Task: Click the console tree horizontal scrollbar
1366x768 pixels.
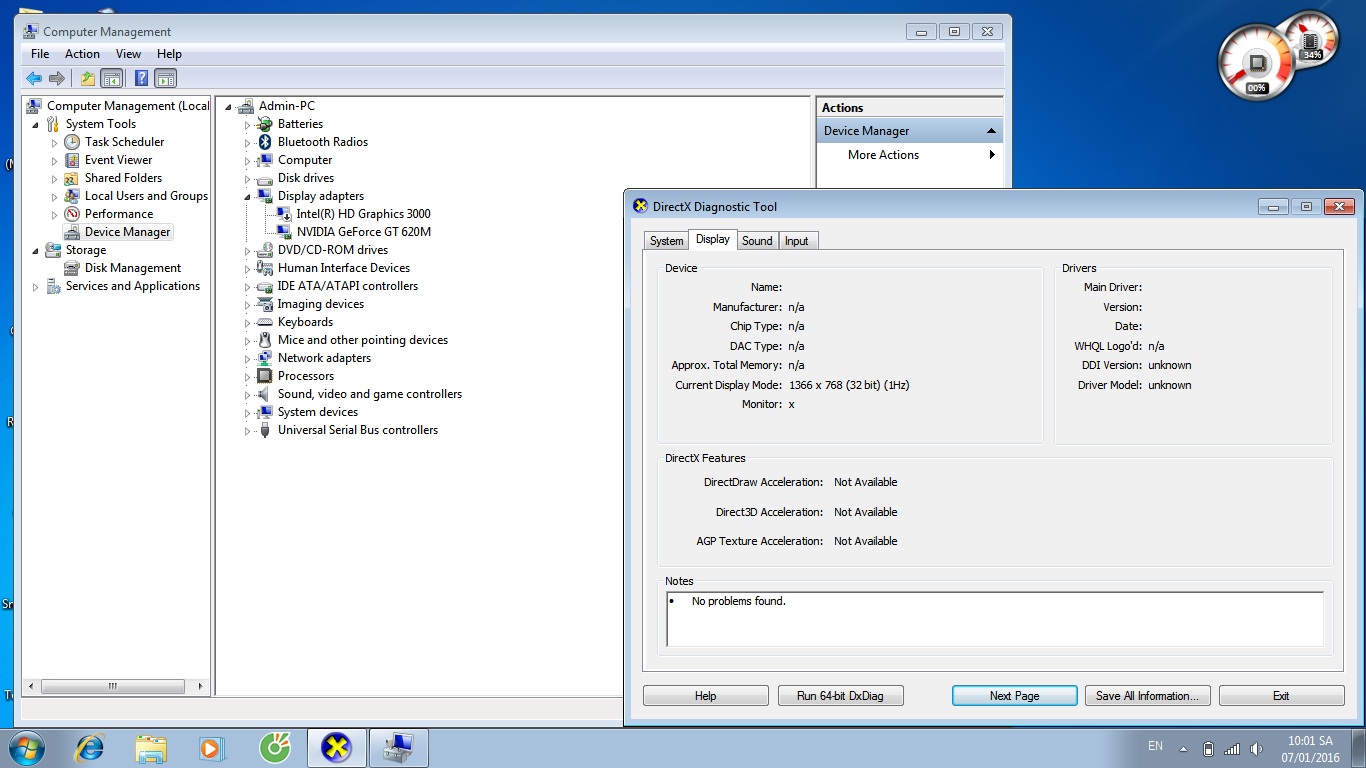Action: pos(112,687)
